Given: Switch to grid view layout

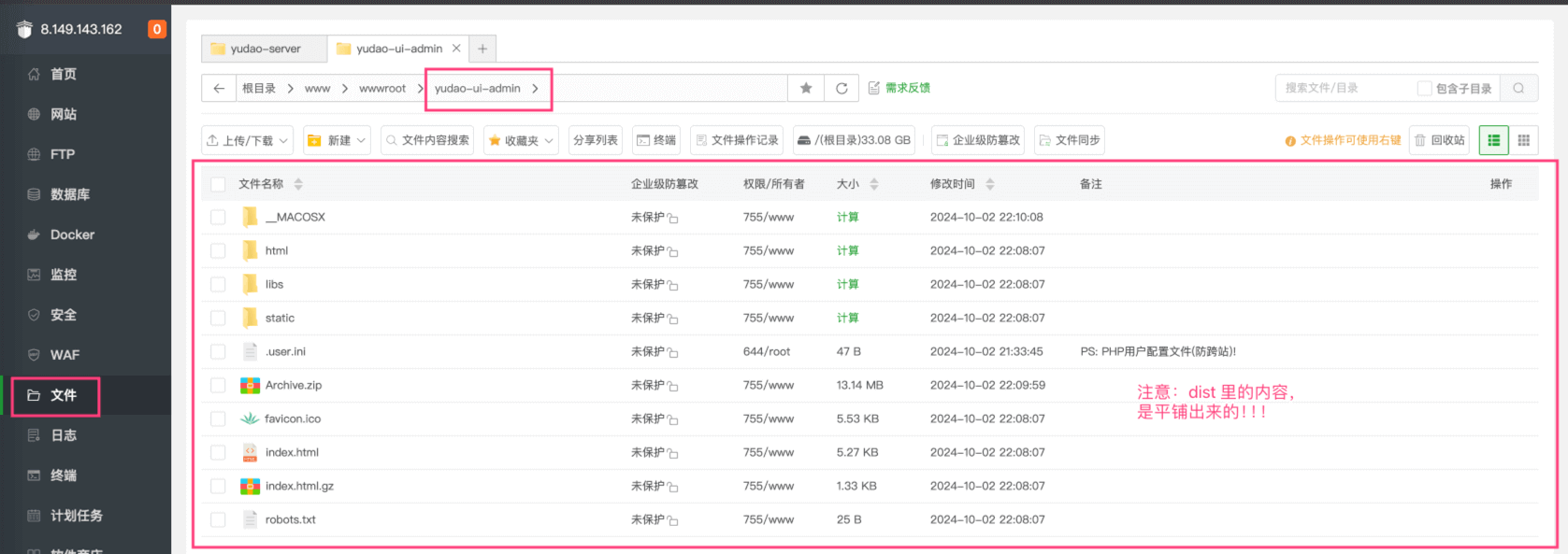Looking at the screenshot, I should click(x=1523, y=140).
